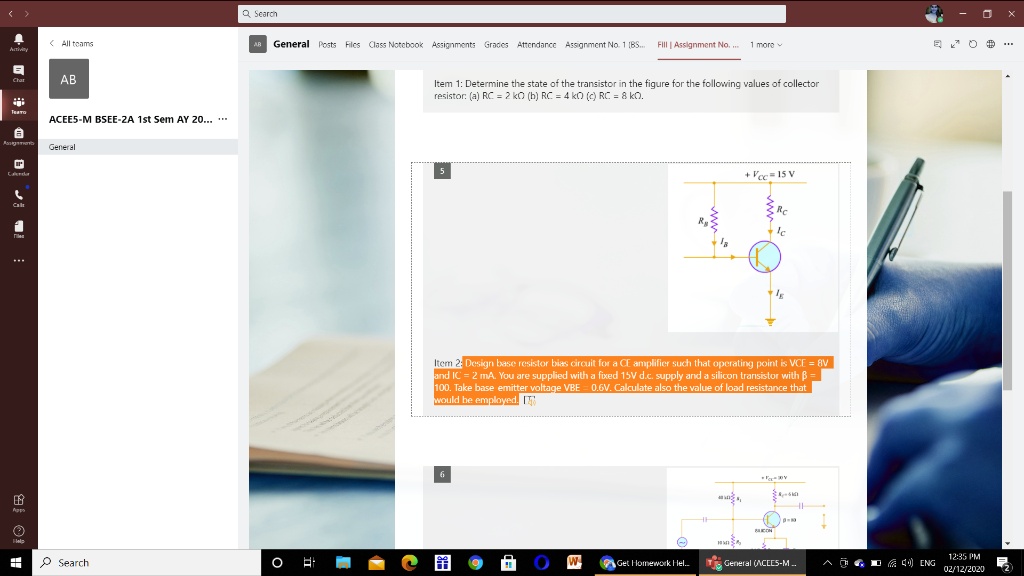Open the Windows Start menu
The image size is (1024, 576).
(16, 562)
